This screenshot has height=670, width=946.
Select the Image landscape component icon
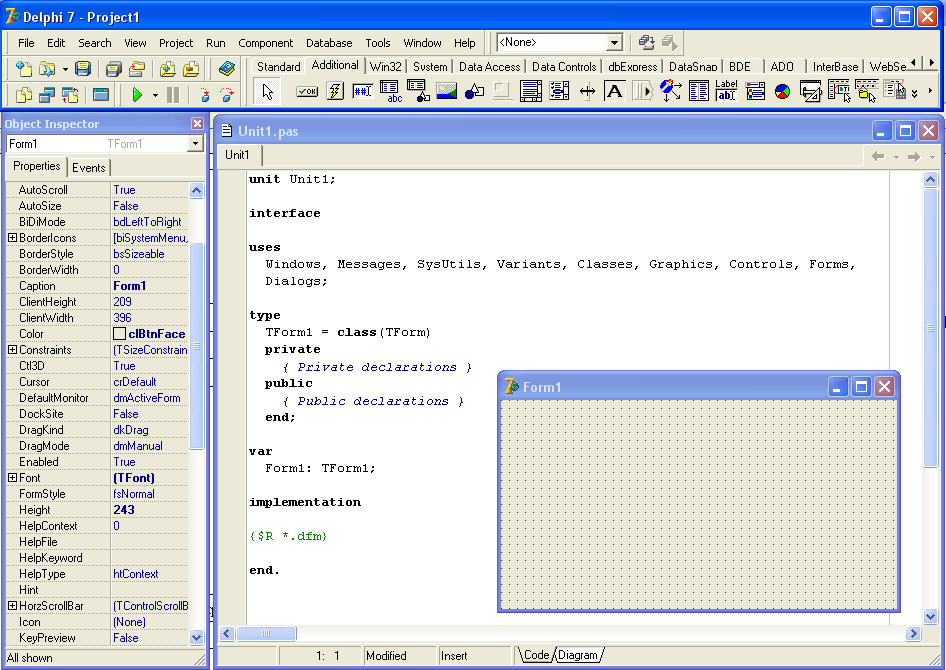446,91
